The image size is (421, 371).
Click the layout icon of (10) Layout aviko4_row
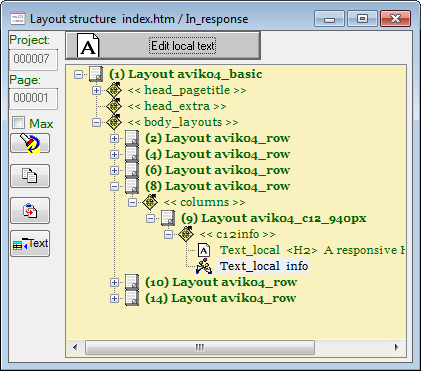click(x=132, y=282)
